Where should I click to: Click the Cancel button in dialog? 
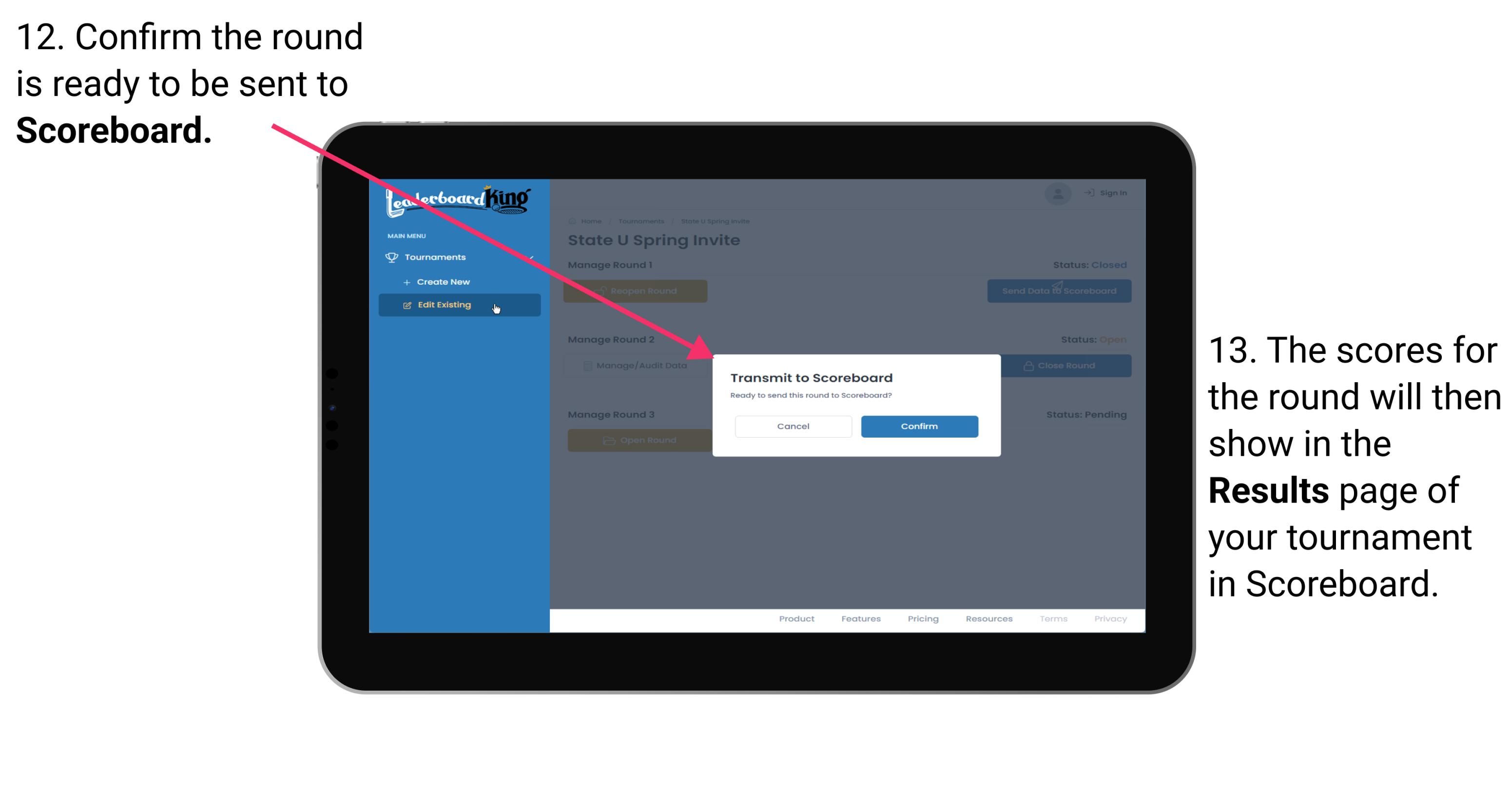coord(792,425)
